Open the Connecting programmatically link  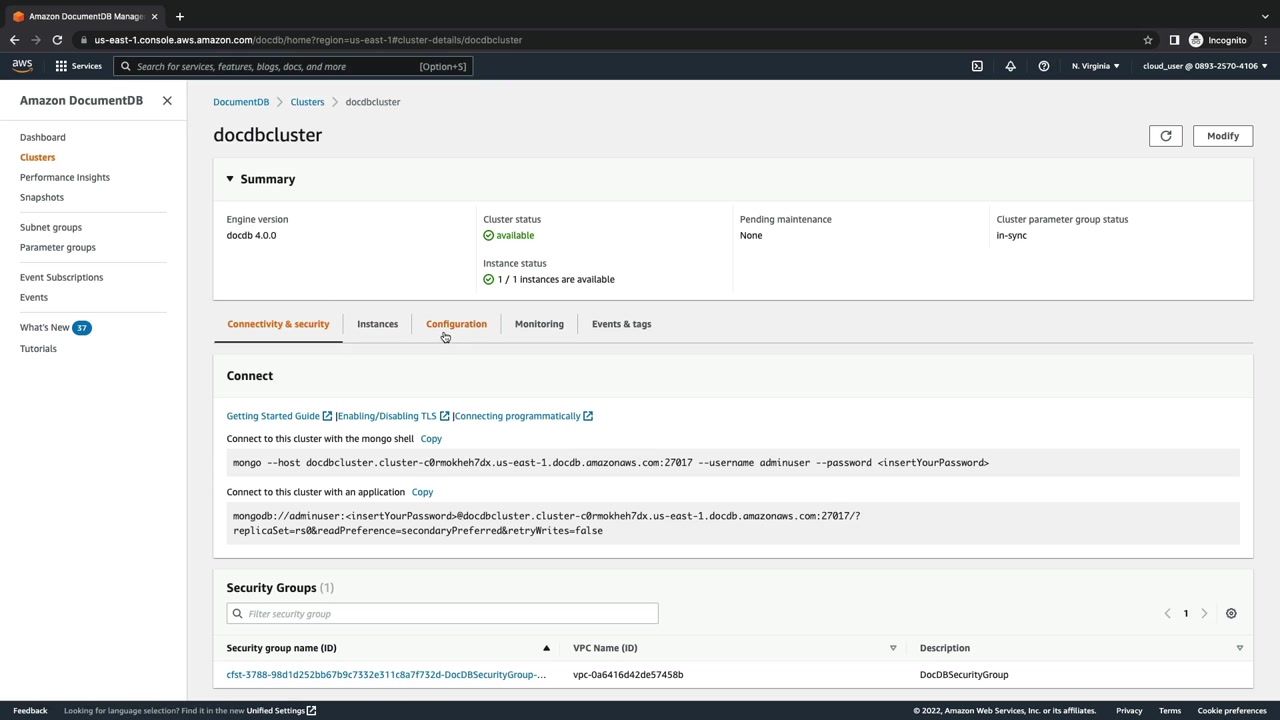(524, 416)
